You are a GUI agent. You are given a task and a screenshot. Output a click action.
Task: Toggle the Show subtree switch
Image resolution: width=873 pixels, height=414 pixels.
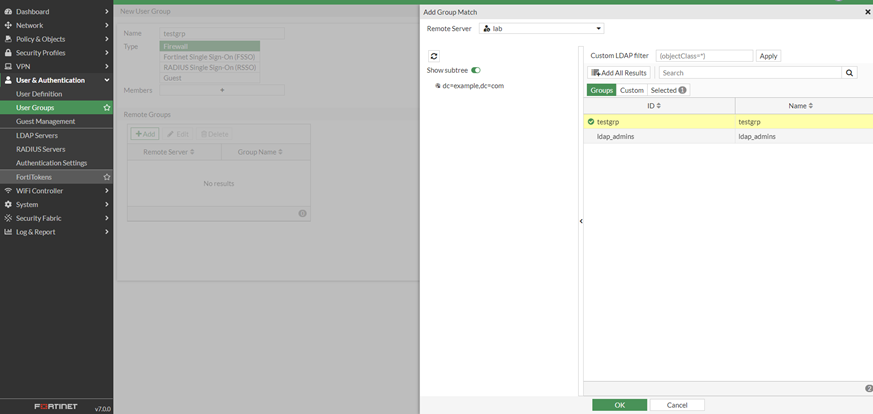(x=475, y=71)
